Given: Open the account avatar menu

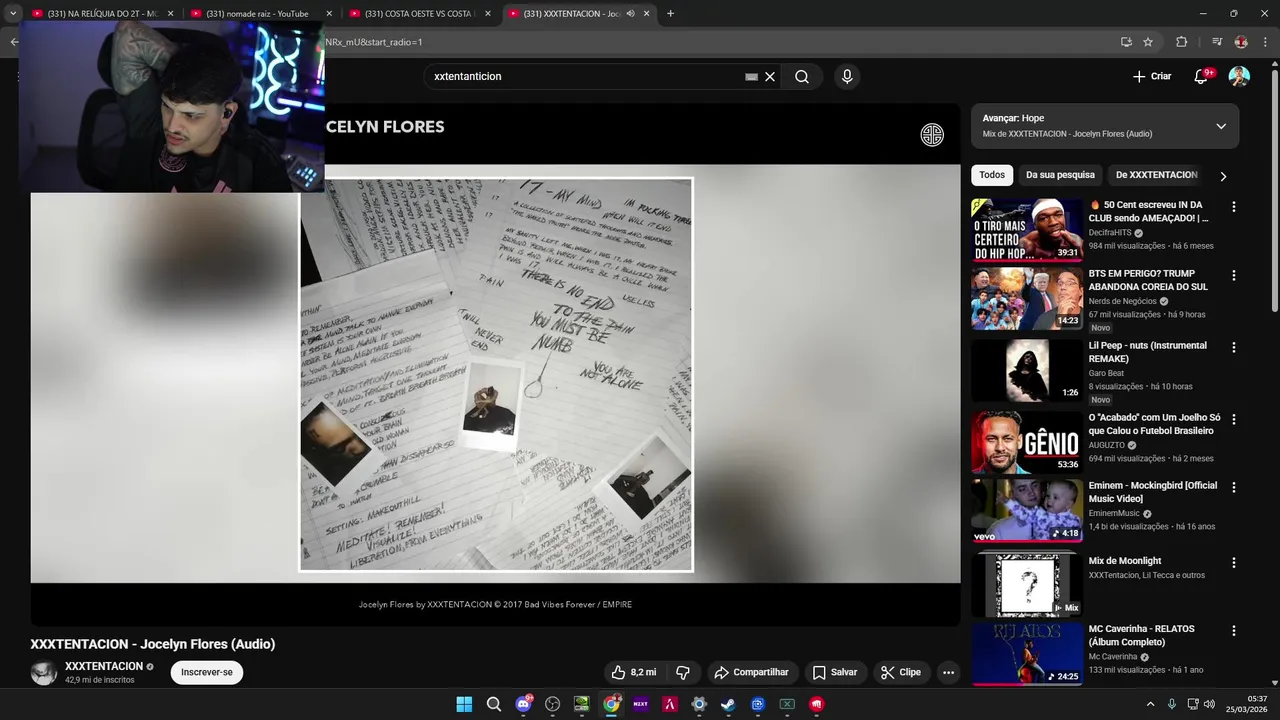Looking at the screenshot, I should 1239,76.
